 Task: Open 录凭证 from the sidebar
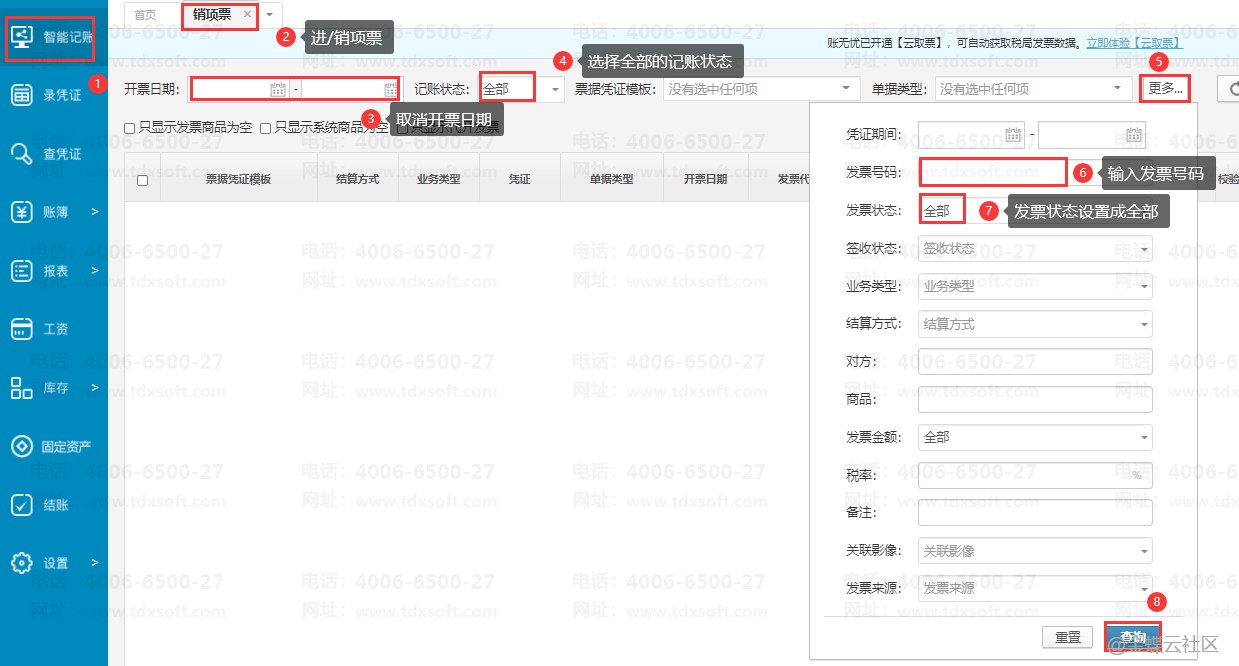point(21,96)
